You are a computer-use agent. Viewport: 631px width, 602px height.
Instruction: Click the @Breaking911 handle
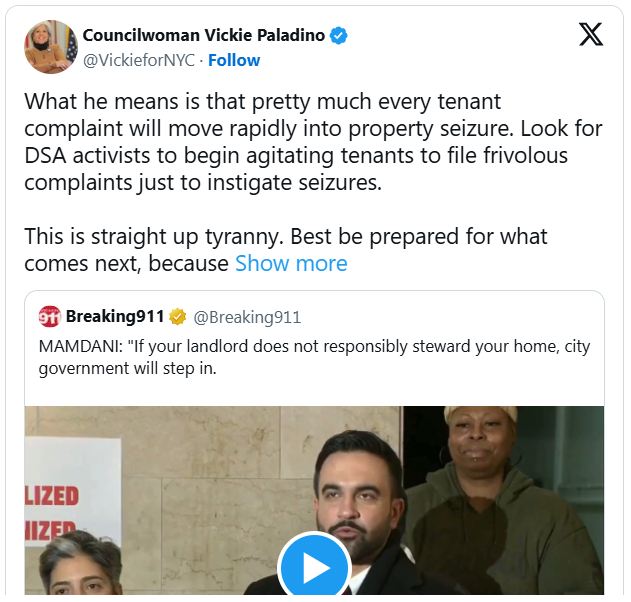[x=247, y=317]
